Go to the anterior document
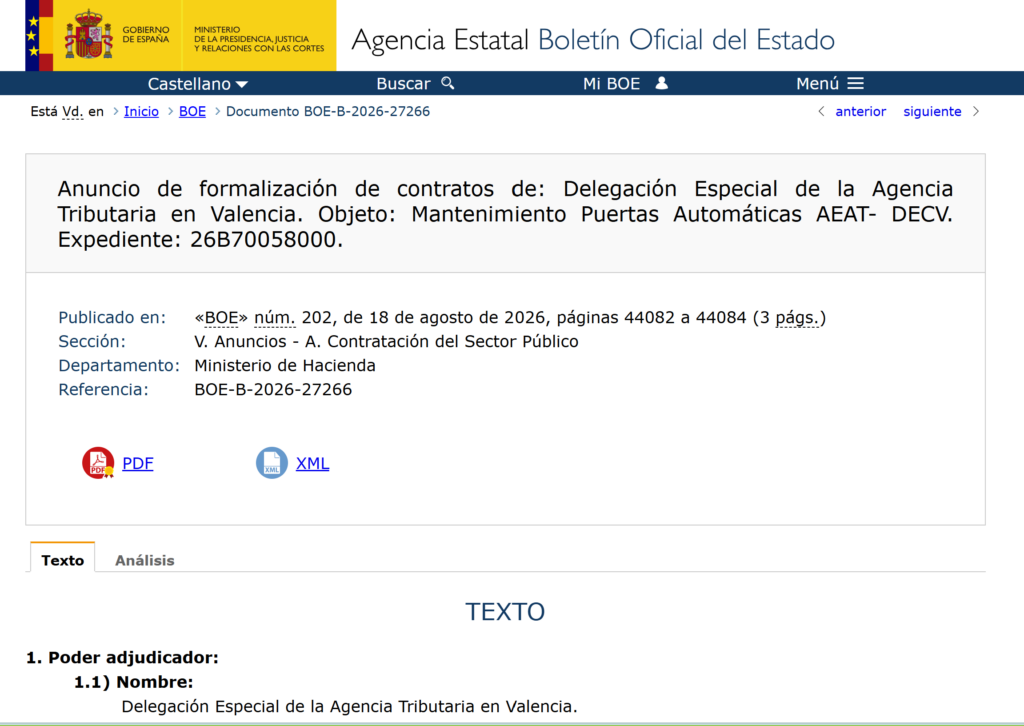Screen dimensions: 1024x726 pos(861,112)
